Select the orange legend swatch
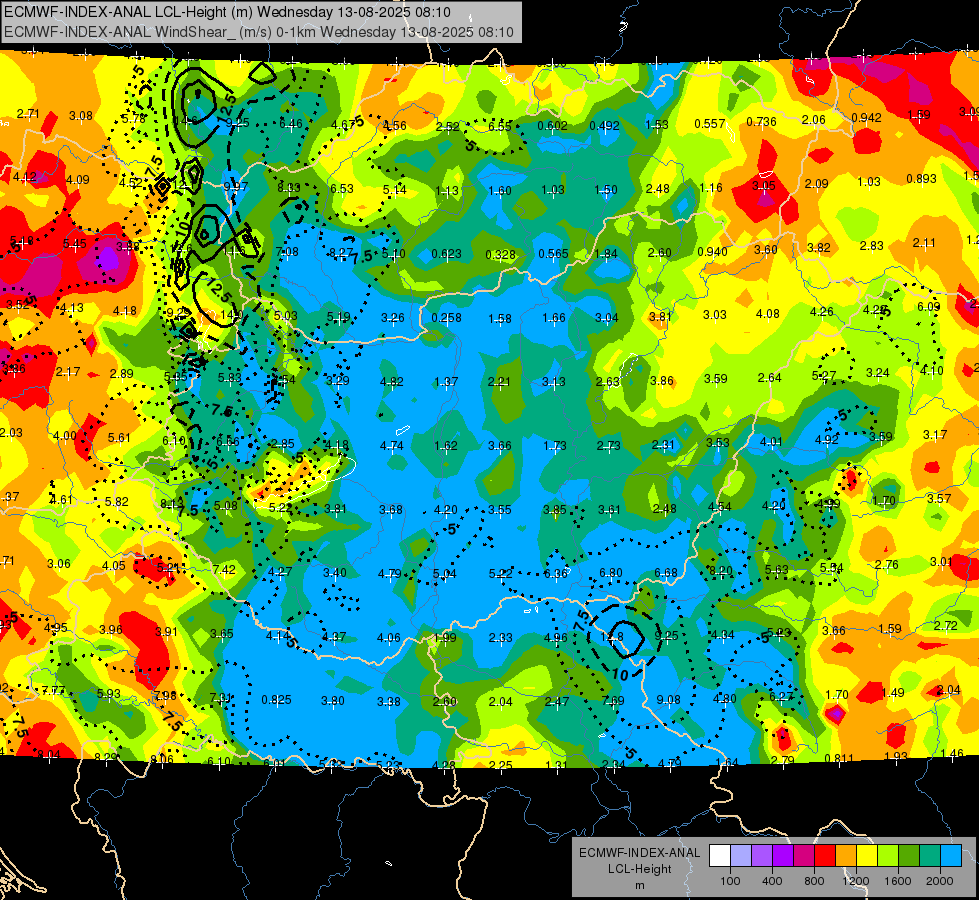The width and height of the screenshot is (979, 900). (845, 856)
